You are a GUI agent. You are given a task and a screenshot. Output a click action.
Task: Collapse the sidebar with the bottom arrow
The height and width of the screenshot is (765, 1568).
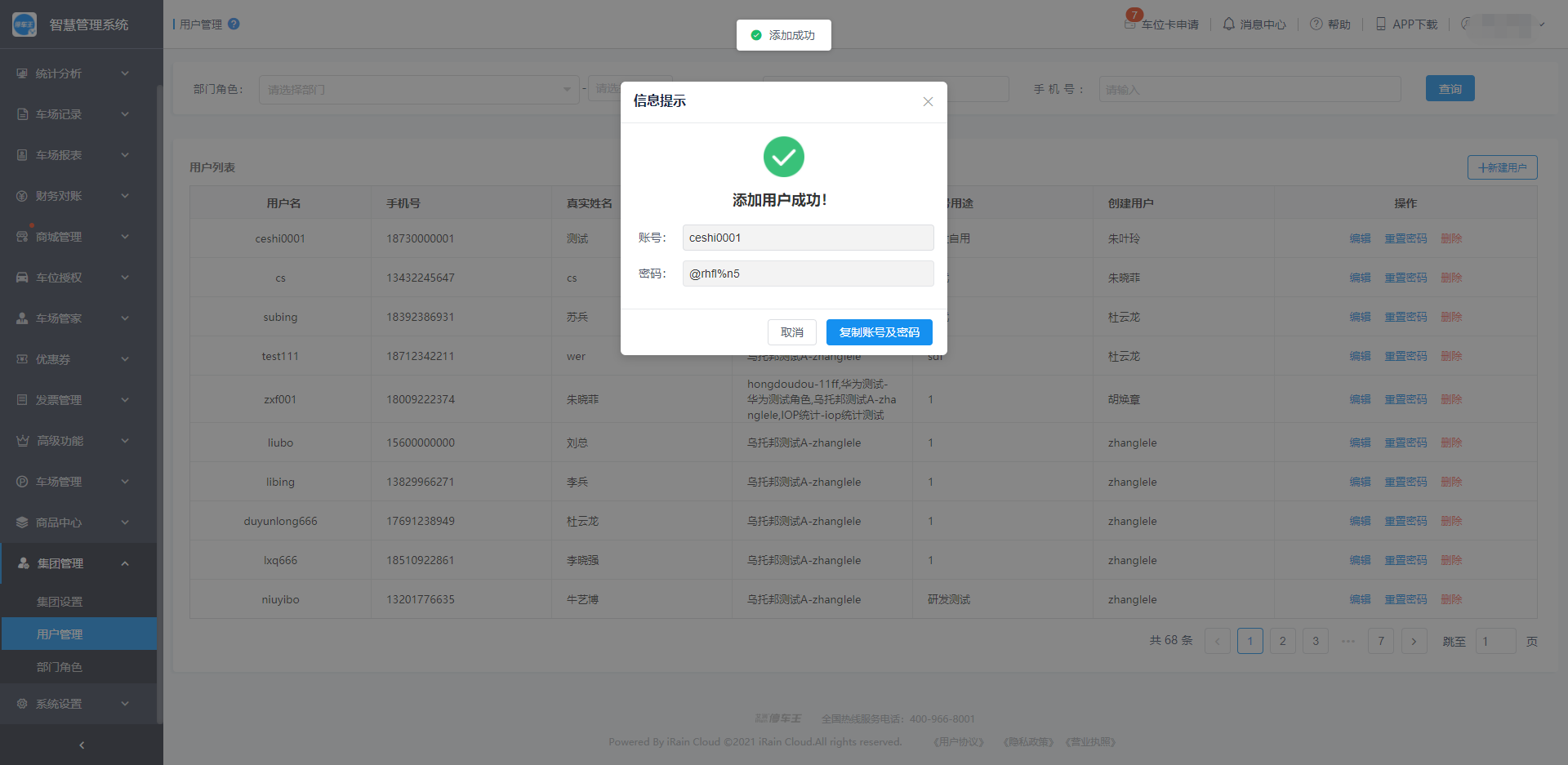point(81,745)
